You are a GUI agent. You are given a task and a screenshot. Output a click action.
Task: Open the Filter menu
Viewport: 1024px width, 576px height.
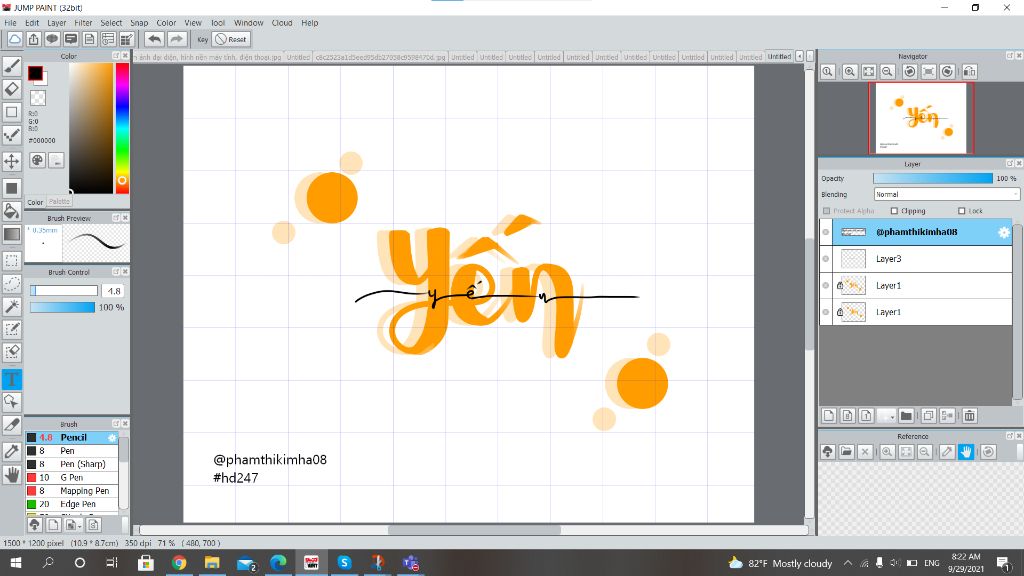click(x=83, y=23)
